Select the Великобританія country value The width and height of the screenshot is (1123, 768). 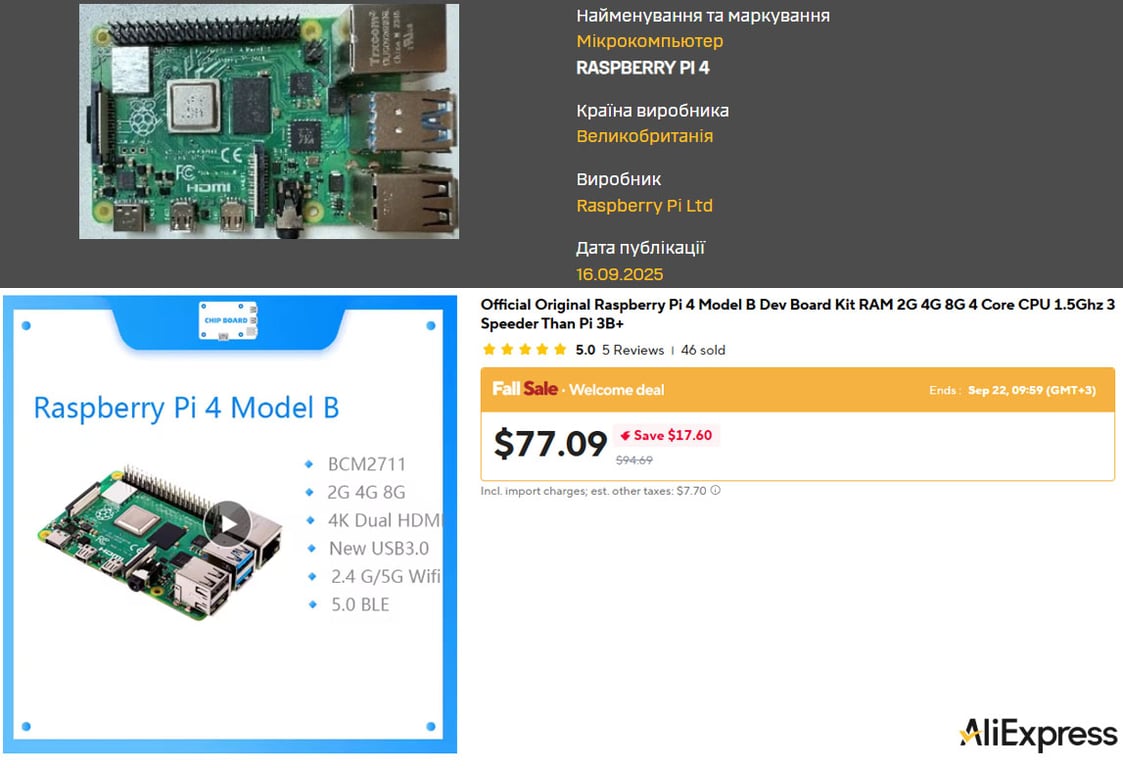644,136
